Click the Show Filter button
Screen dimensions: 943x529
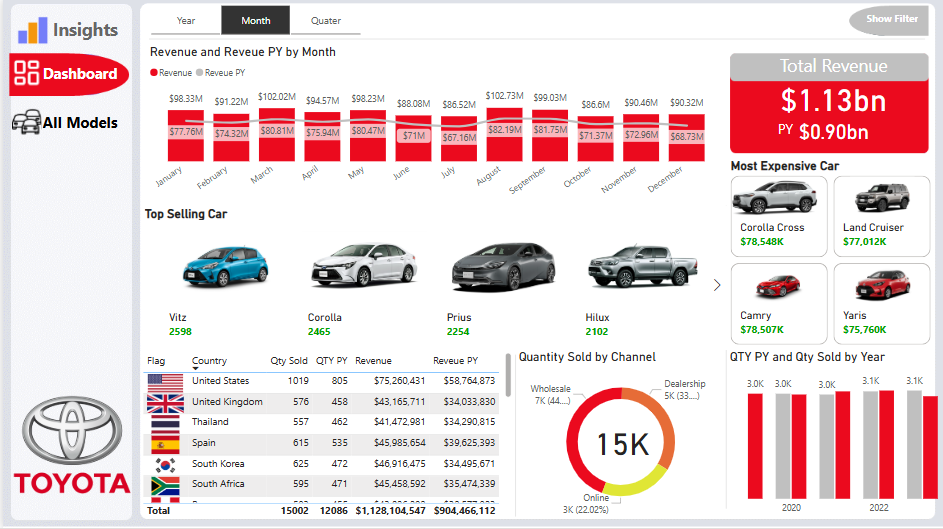[x=889, y=20]
